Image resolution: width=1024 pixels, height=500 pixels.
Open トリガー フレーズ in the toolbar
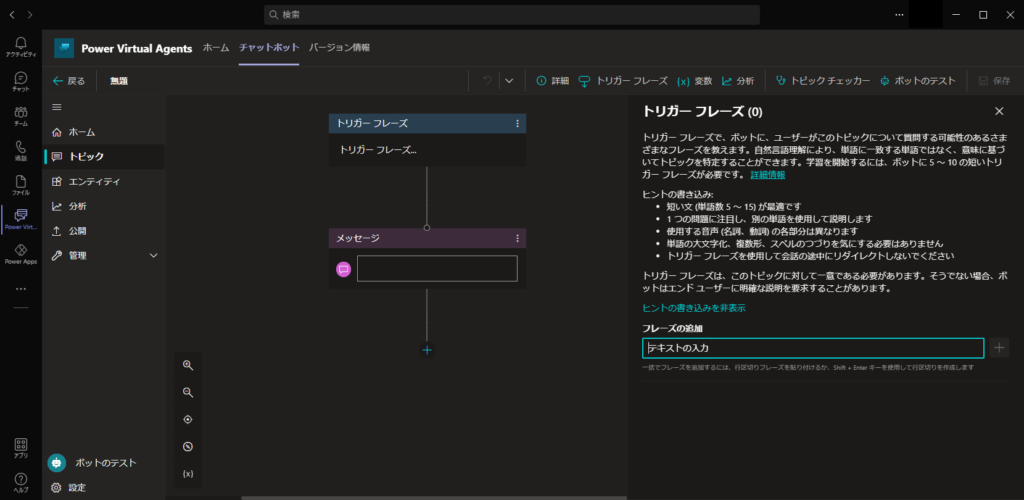[x=623, y=81]
